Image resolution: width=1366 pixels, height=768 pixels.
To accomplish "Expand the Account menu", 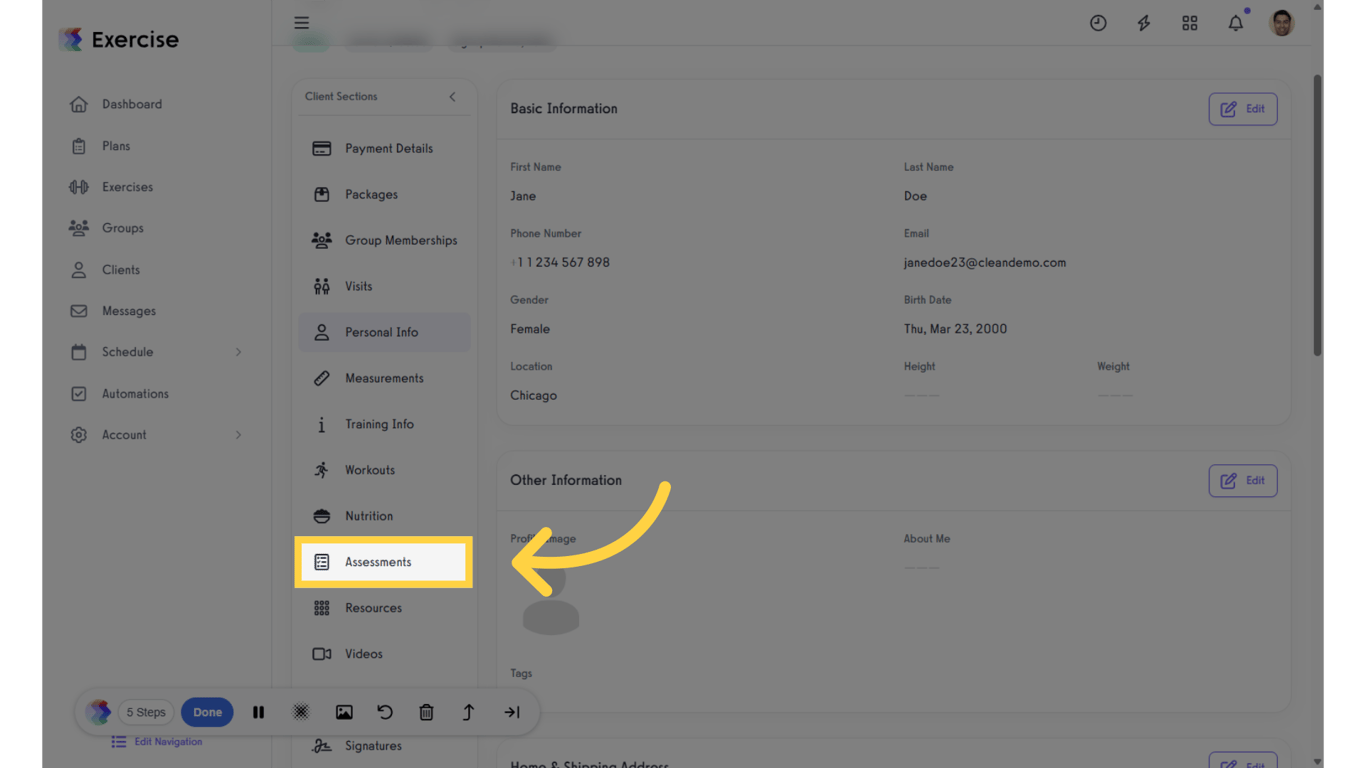I will (124, 434).
